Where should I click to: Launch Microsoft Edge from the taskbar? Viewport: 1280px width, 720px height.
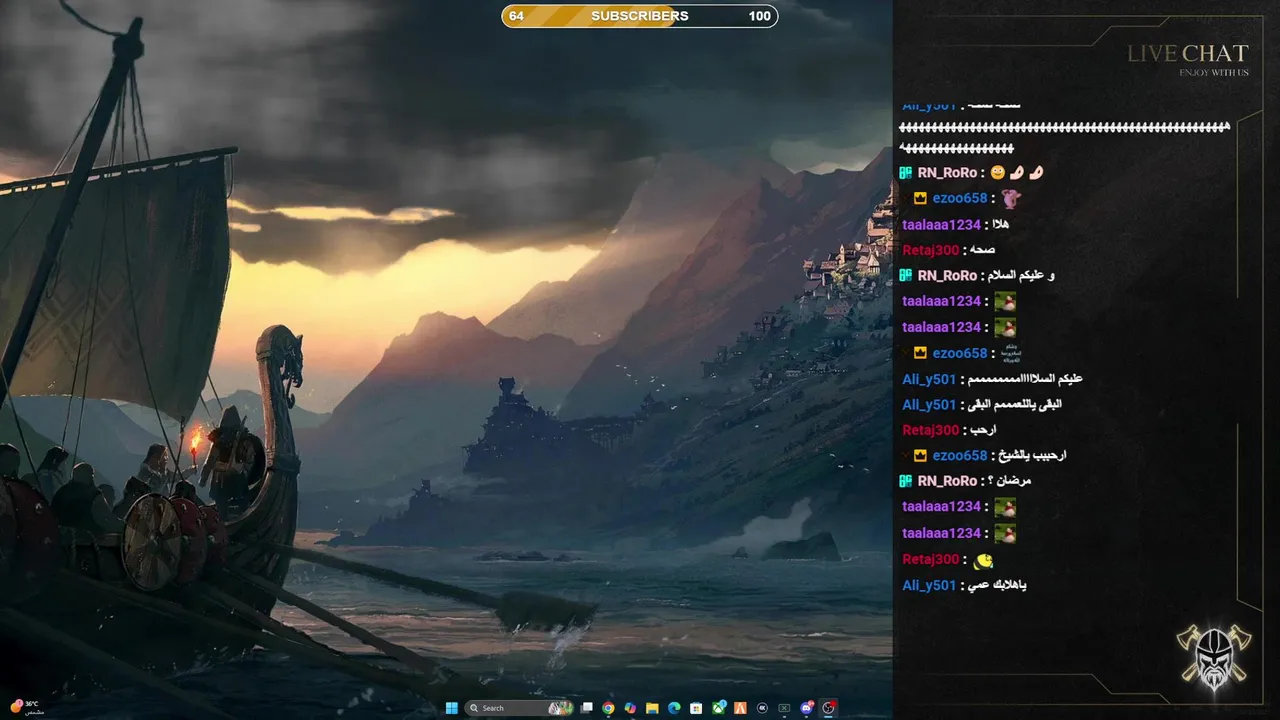point(674,708)
